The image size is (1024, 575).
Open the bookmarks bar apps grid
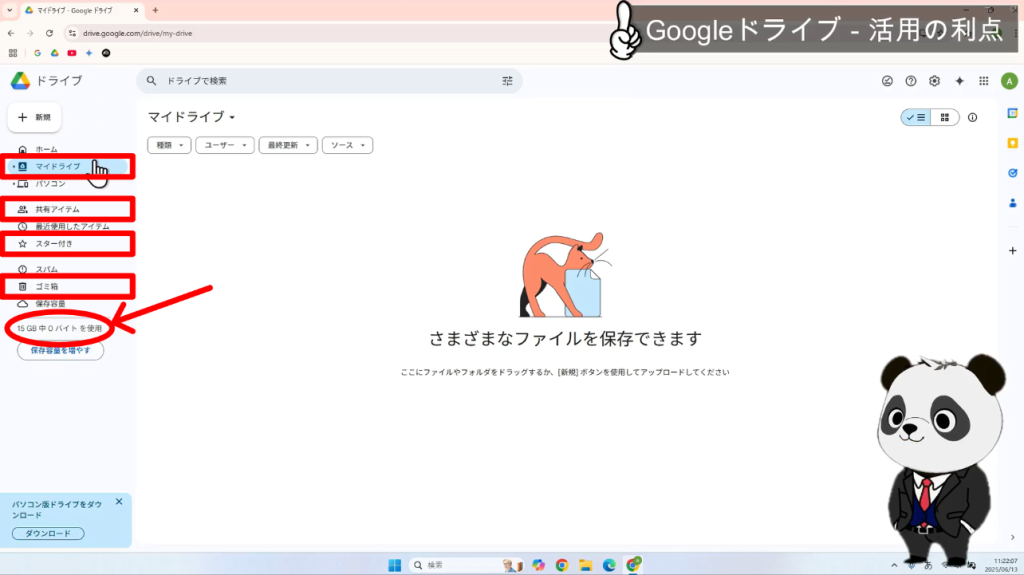click(13, 53)
